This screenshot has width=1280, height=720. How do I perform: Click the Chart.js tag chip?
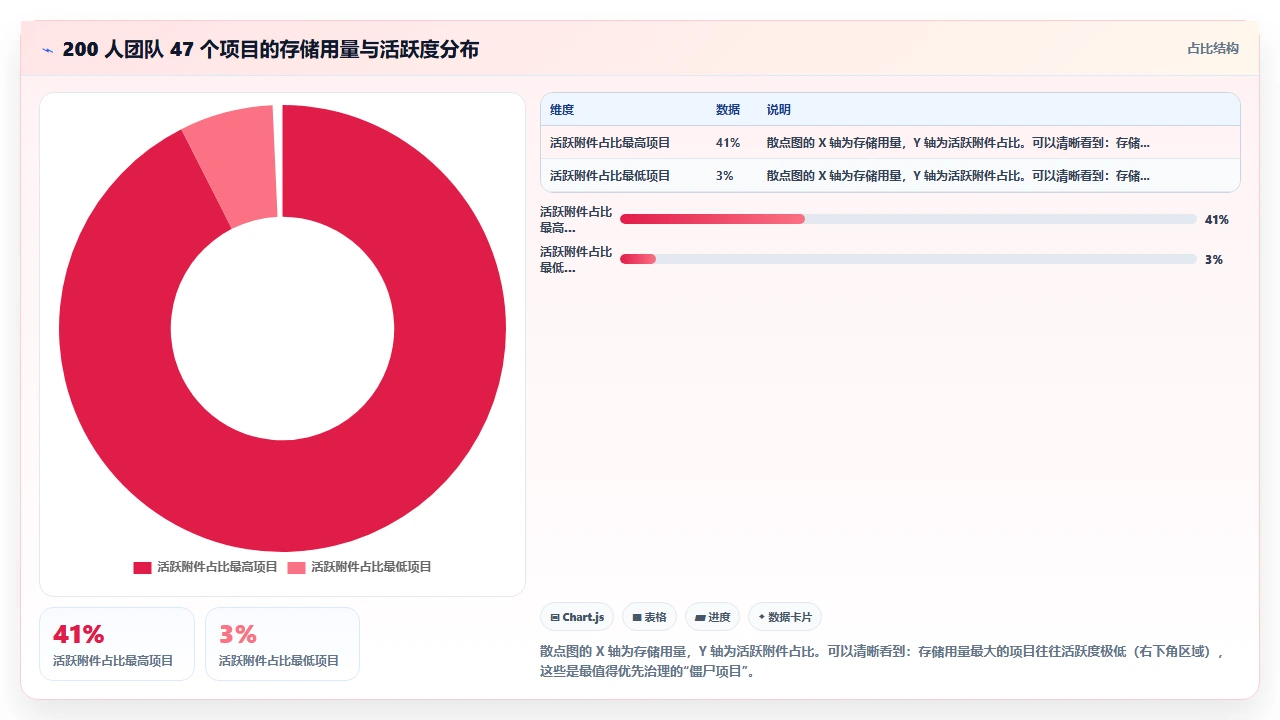[x=577, y=617]
